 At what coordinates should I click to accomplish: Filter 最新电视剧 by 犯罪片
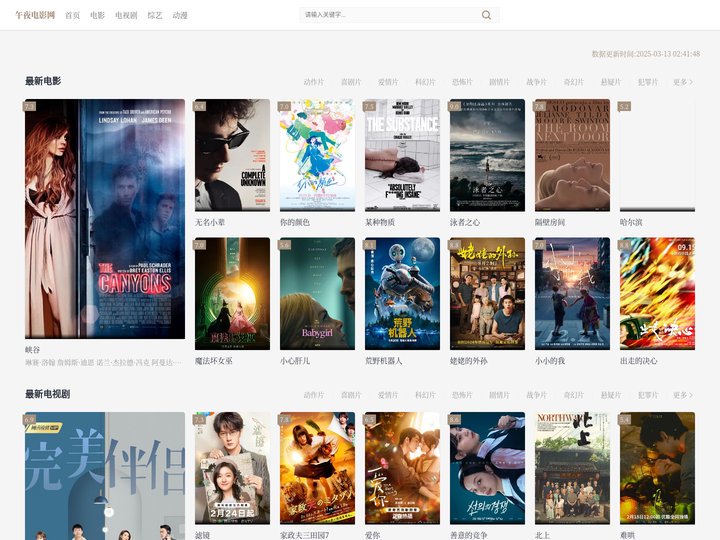pos(648,395)
